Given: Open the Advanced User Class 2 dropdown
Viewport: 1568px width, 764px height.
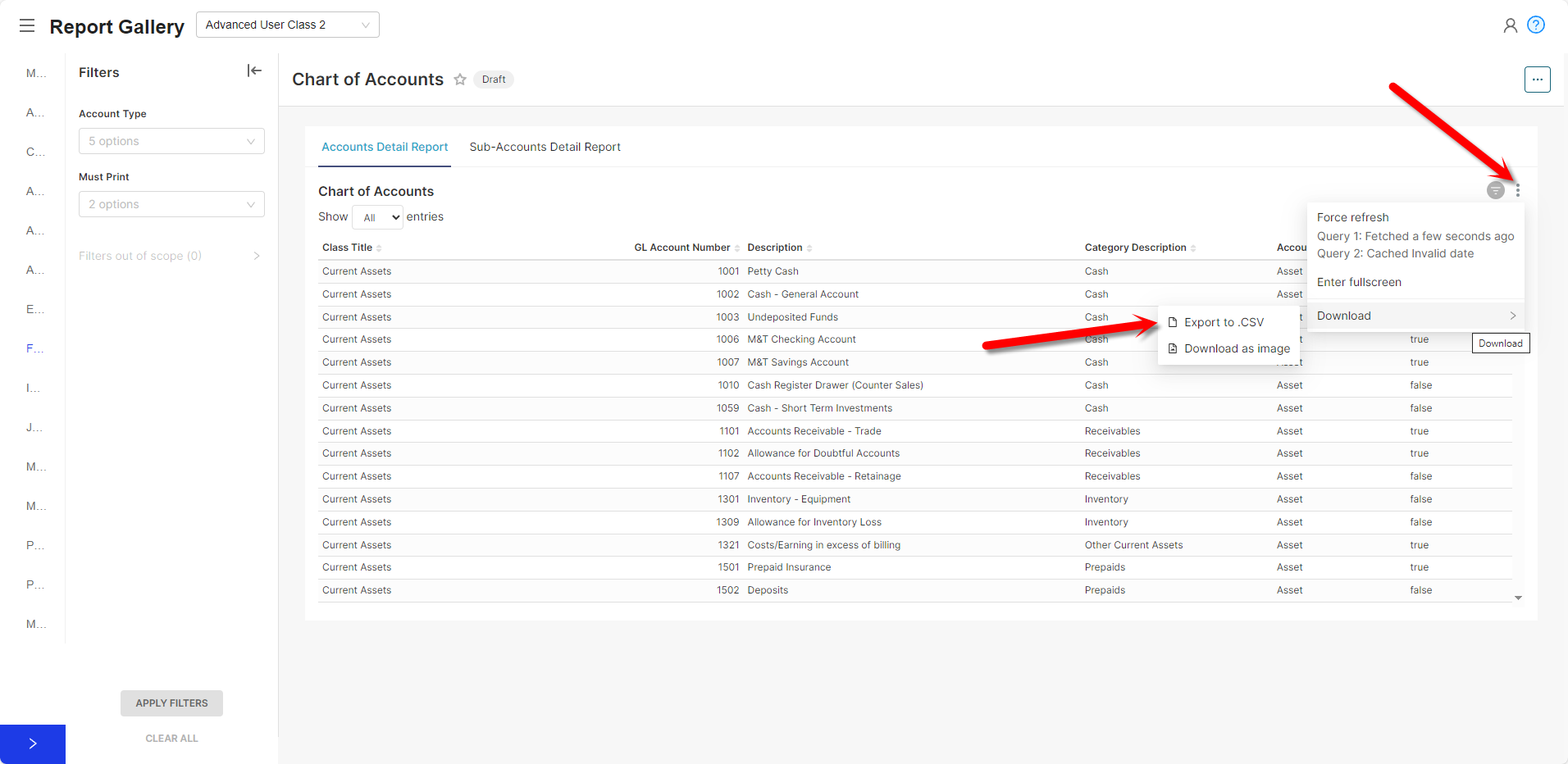Looking at the screenshot, I should [287, 25].
